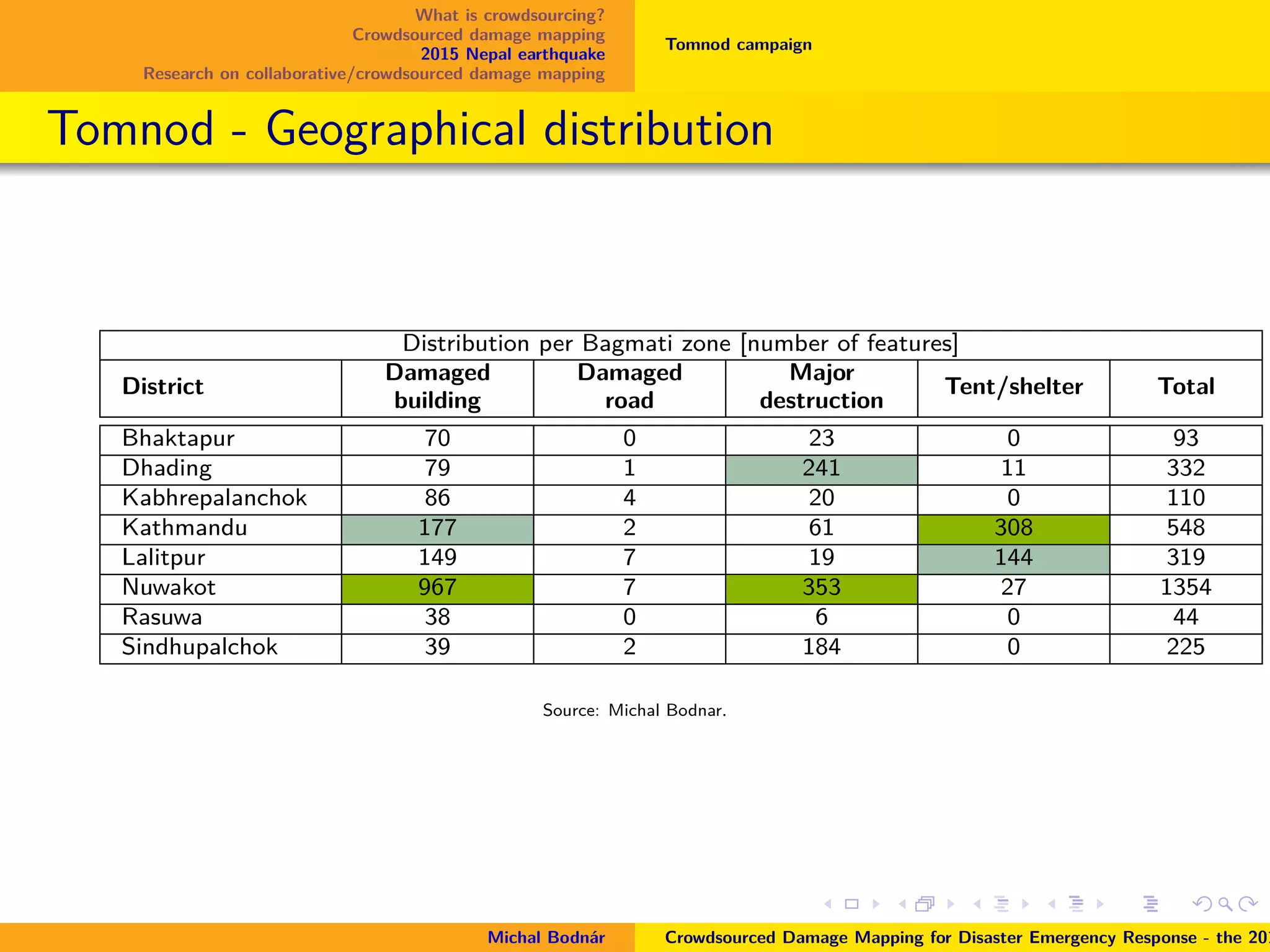Open 'What is crowdsourcing?' section

(510, 15)
